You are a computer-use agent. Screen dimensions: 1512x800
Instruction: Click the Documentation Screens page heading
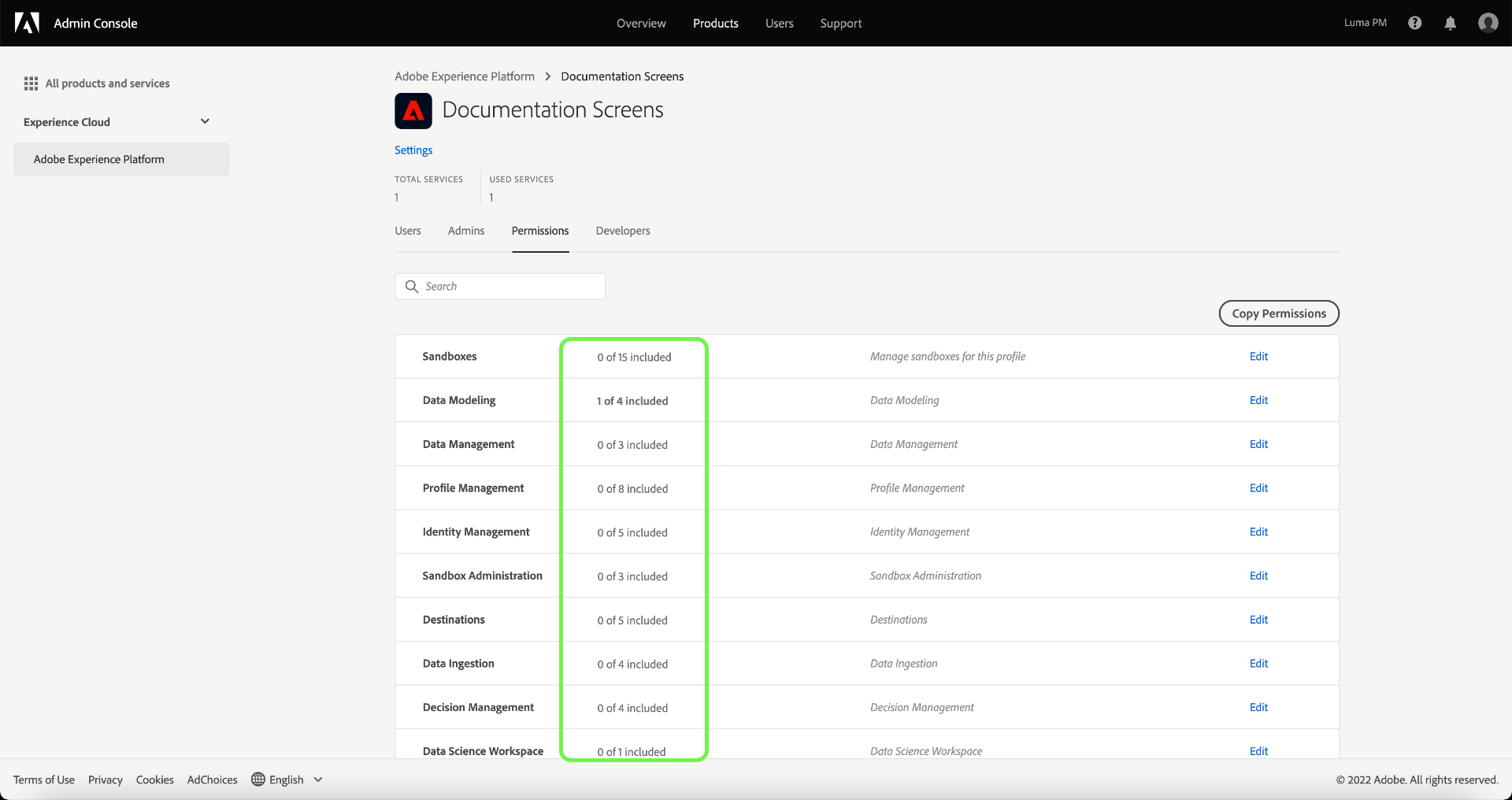553,110
